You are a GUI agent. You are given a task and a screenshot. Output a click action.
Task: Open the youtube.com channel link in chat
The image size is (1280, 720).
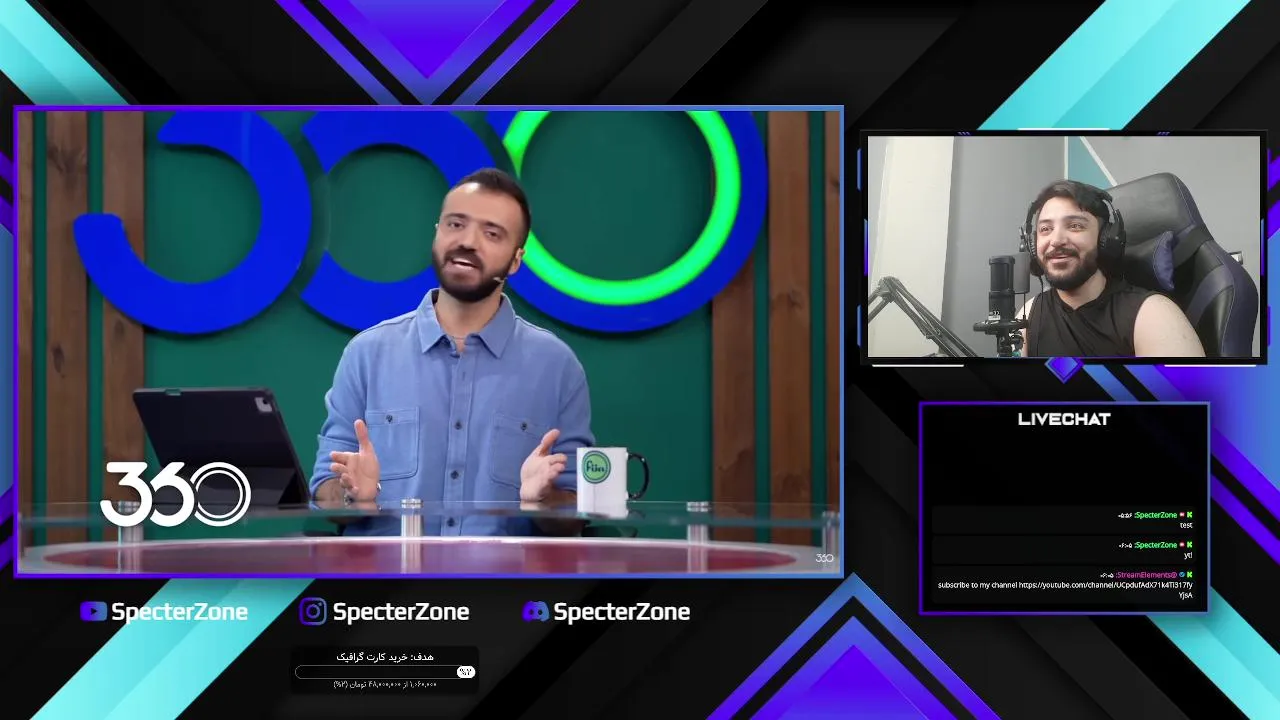click(x=1106, y=585)
